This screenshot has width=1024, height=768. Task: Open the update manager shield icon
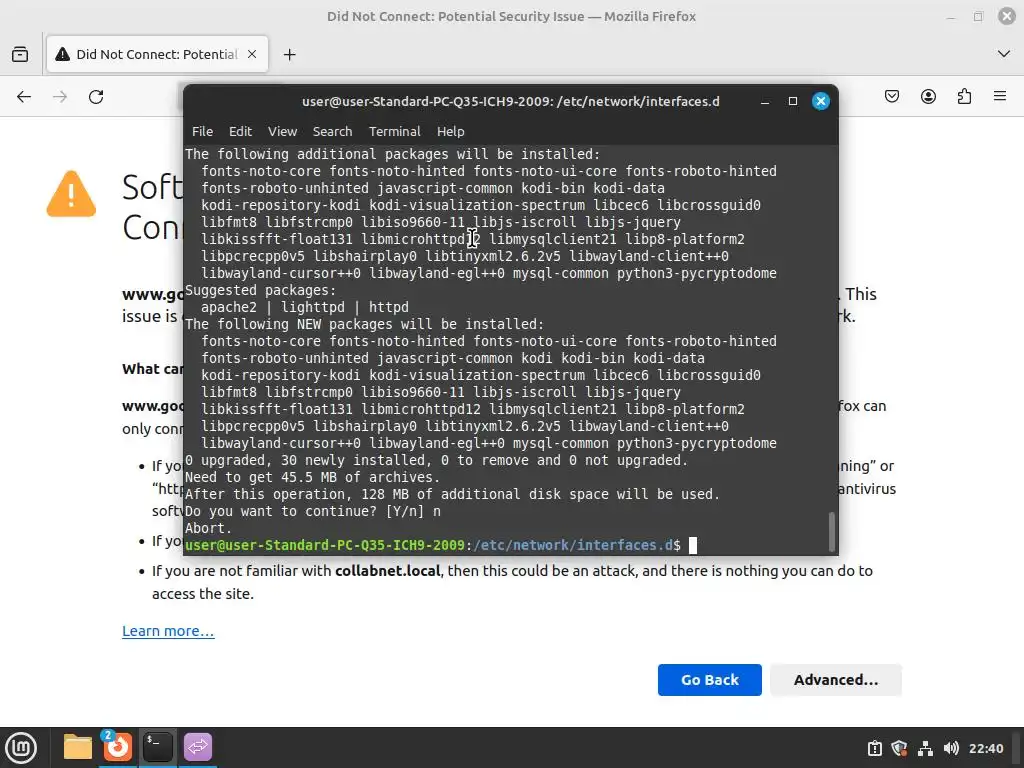(899, 748)
